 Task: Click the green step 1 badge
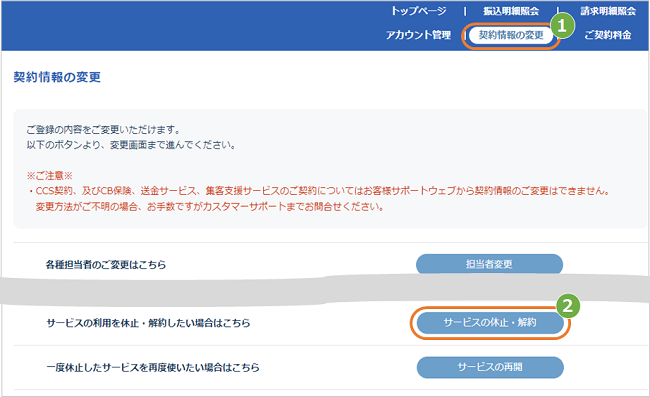pyautogui.click(x=562, y=26)
